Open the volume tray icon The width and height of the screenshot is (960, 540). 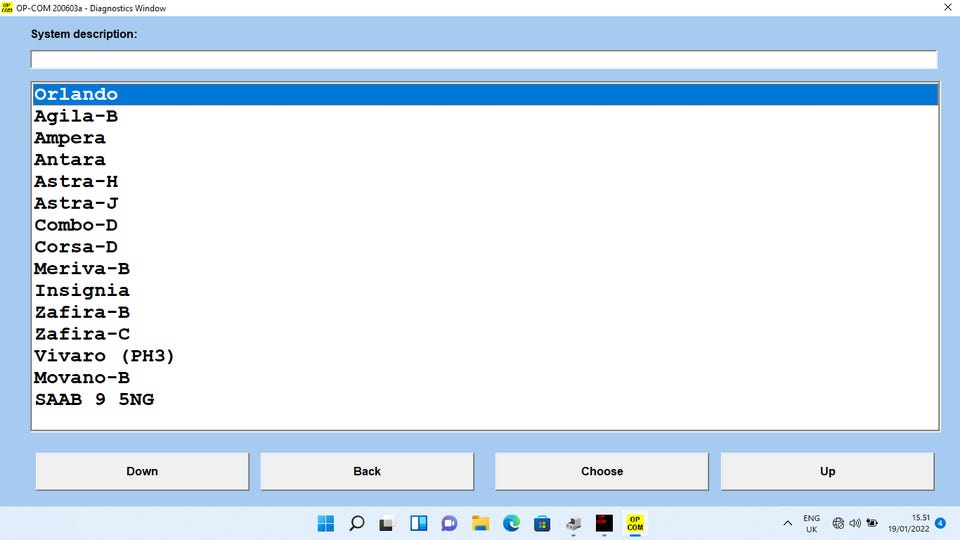[x=855, y=523]
